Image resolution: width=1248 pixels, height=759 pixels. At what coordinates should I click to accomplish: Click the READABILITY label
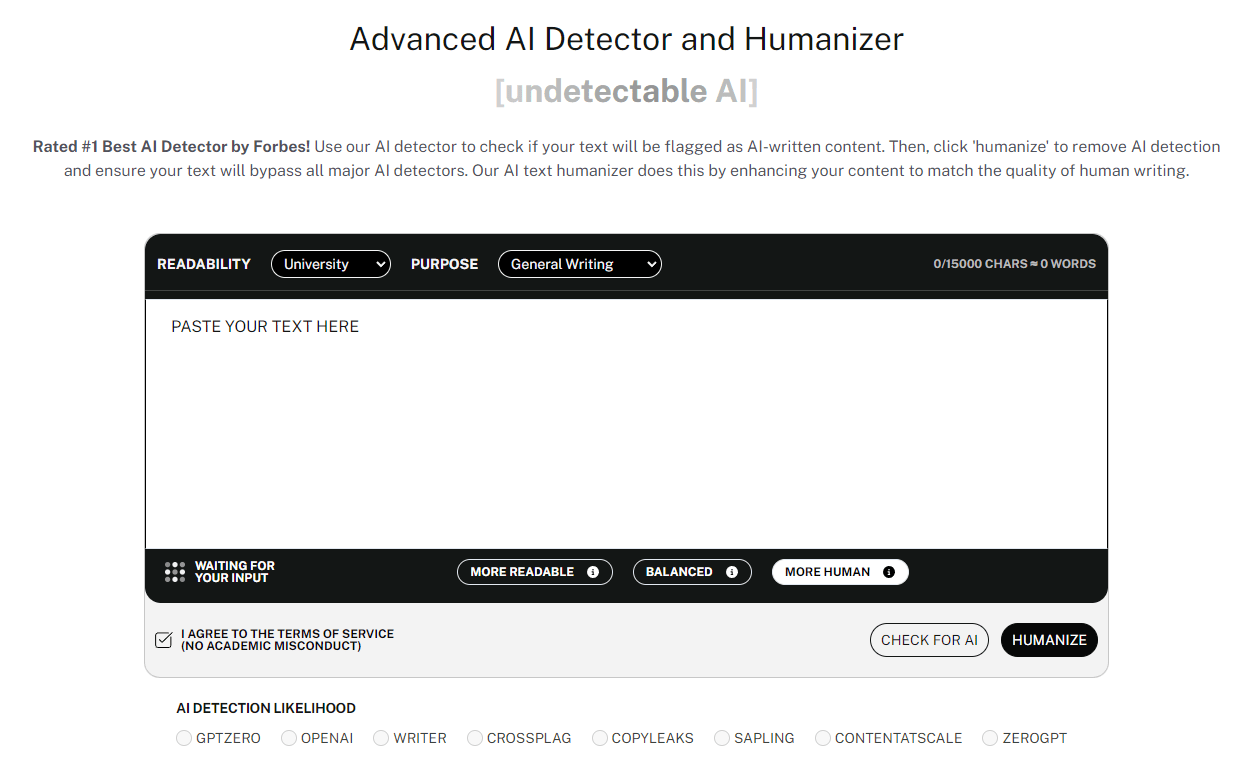coord(204,264)
